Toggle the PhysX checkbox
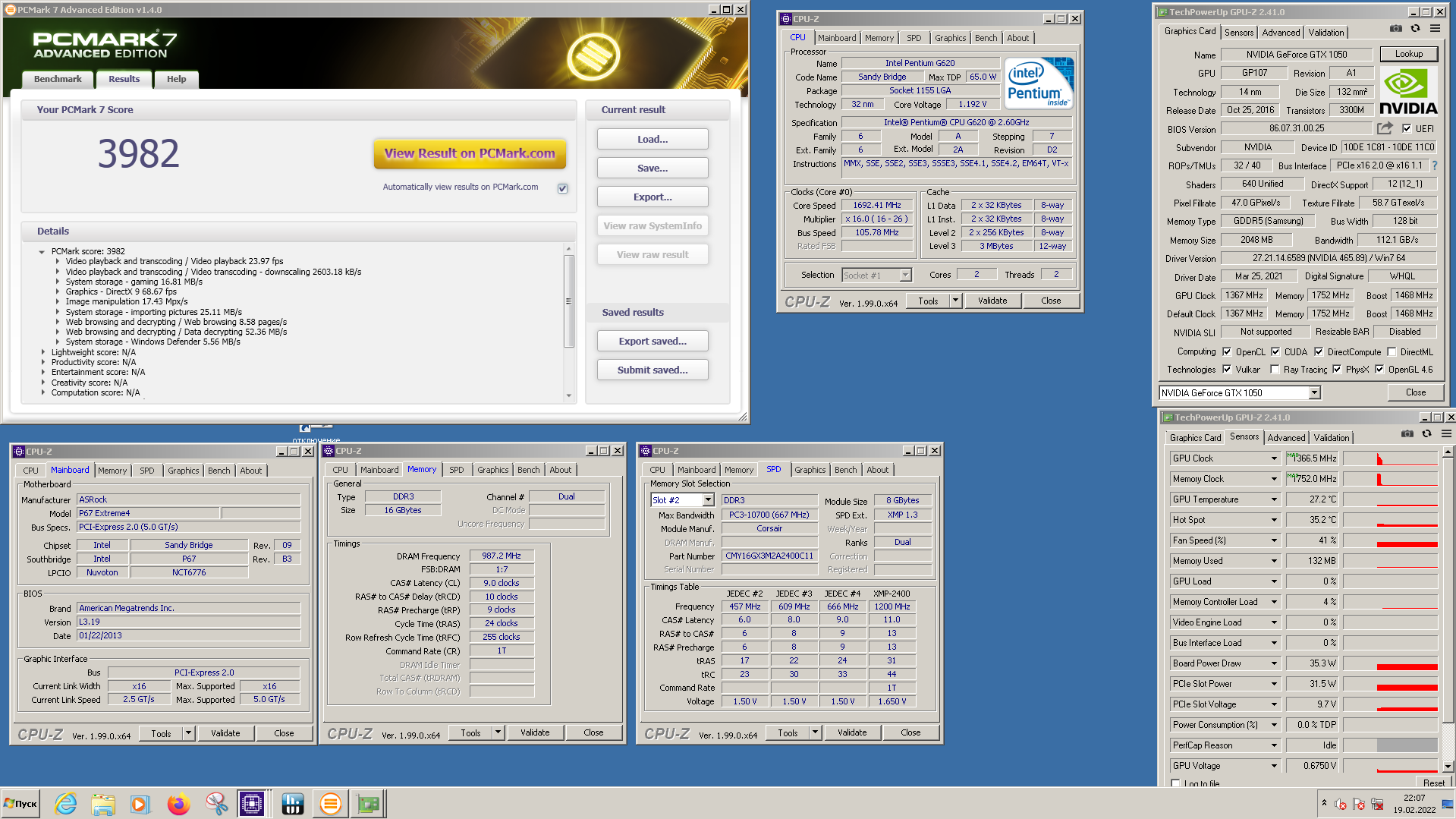 (1337, 370)
